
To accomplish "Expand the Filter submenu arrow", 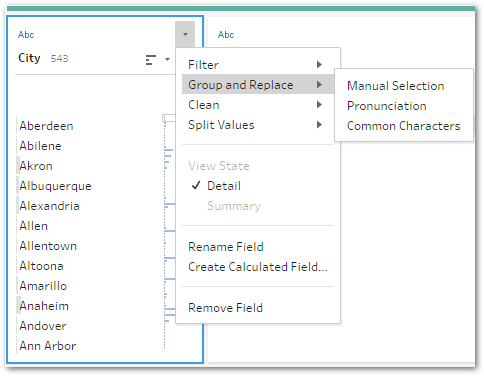I will click(x=319, y=64).
